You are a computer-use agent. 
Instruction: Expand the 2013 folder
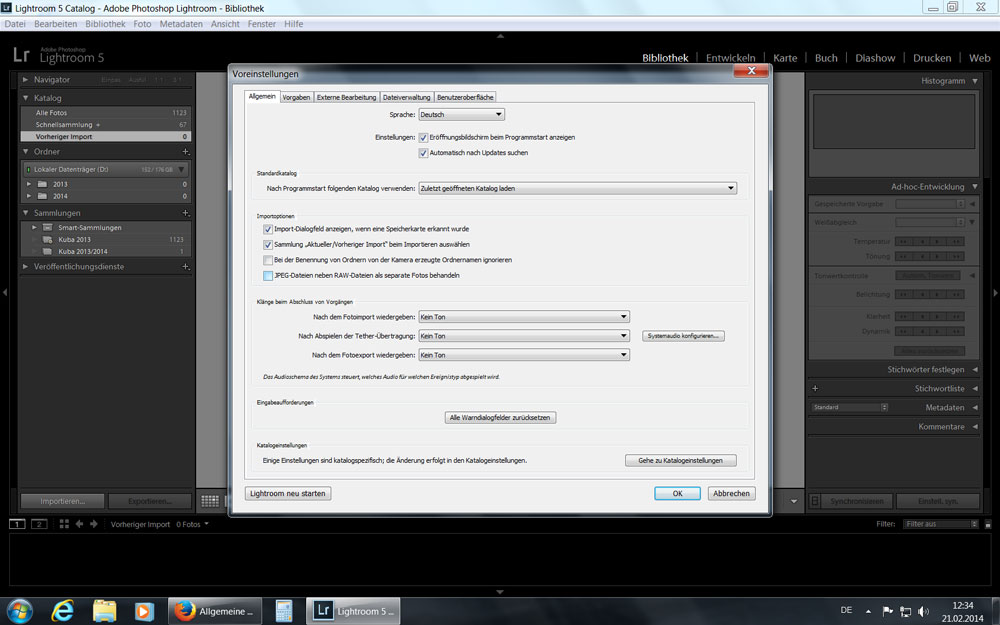click(29, 184)
